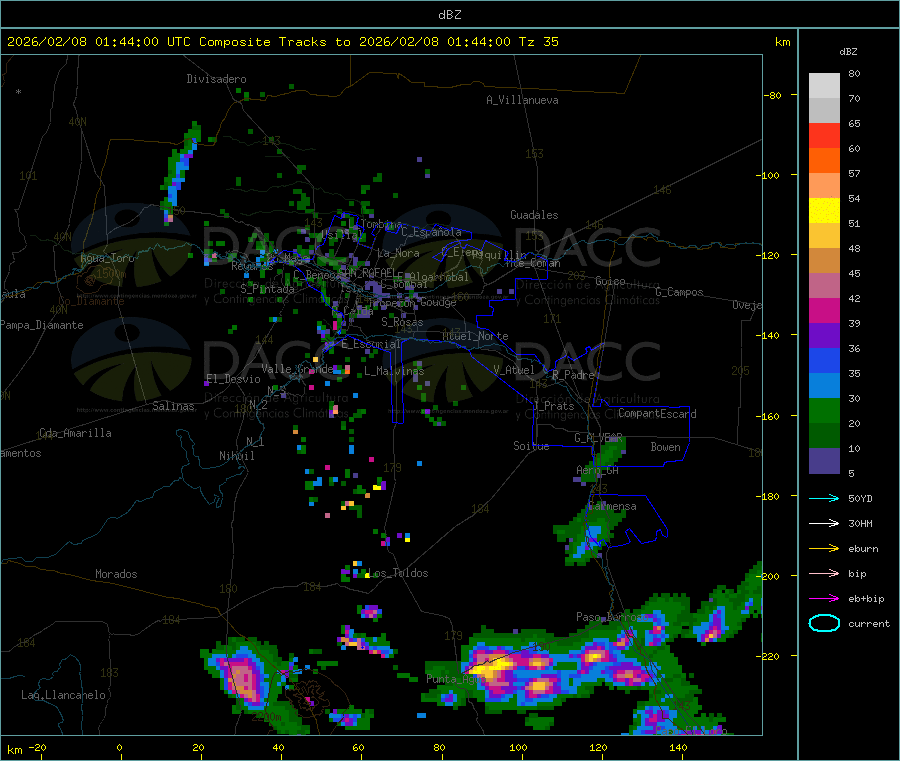Click the CompantEscard map label

pos(657,414)
